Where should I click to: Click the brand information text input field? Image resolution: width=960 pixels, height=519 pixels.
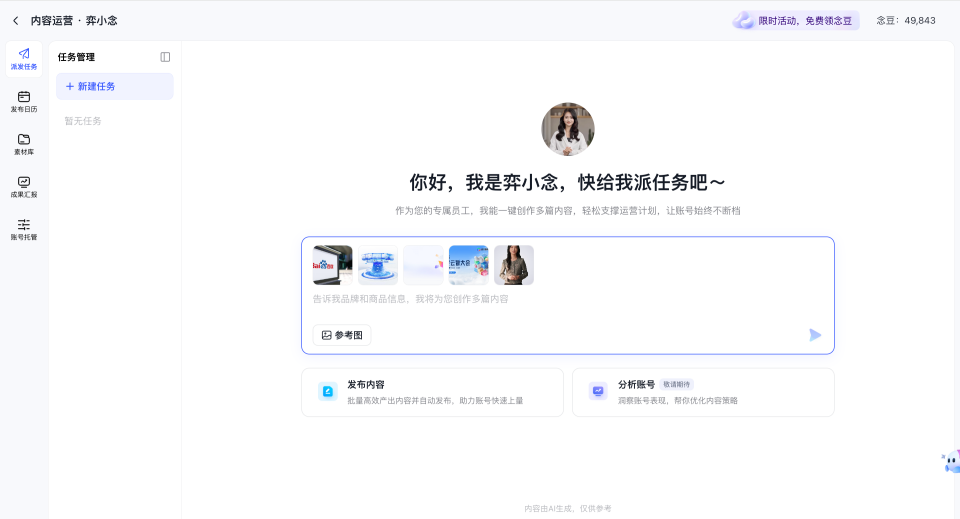click(x=567, y=299)
